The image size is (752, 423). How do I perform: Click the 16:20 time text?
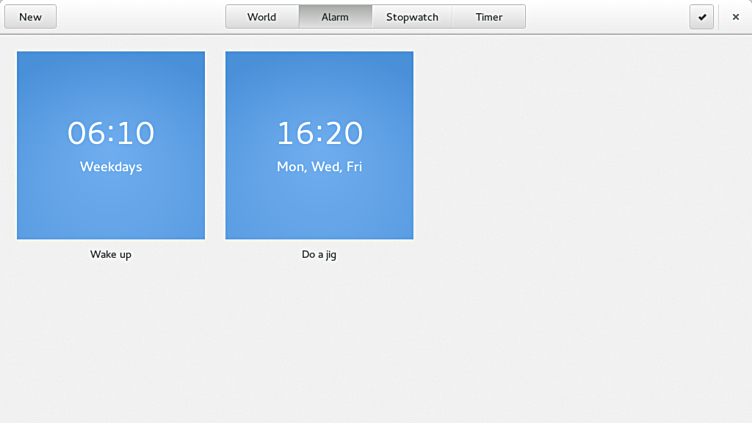(319, 133)
